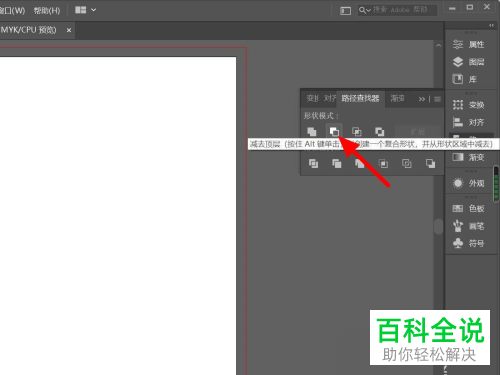Viewport: 500px width, 375px height.
Task: Show more panel tabs with >> chevrons
Action: (x=422, y=99)
